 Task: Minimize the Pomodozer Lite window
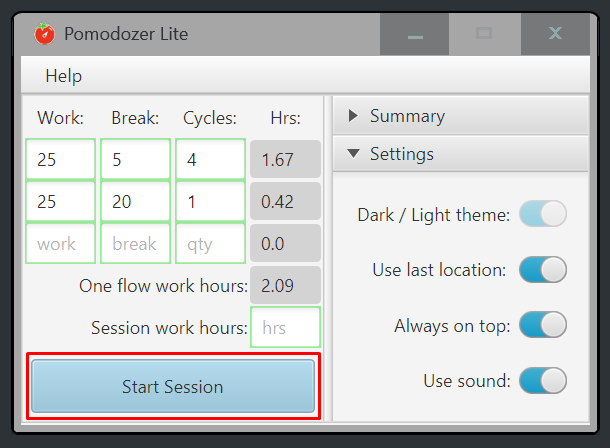[x=415, y=35]
